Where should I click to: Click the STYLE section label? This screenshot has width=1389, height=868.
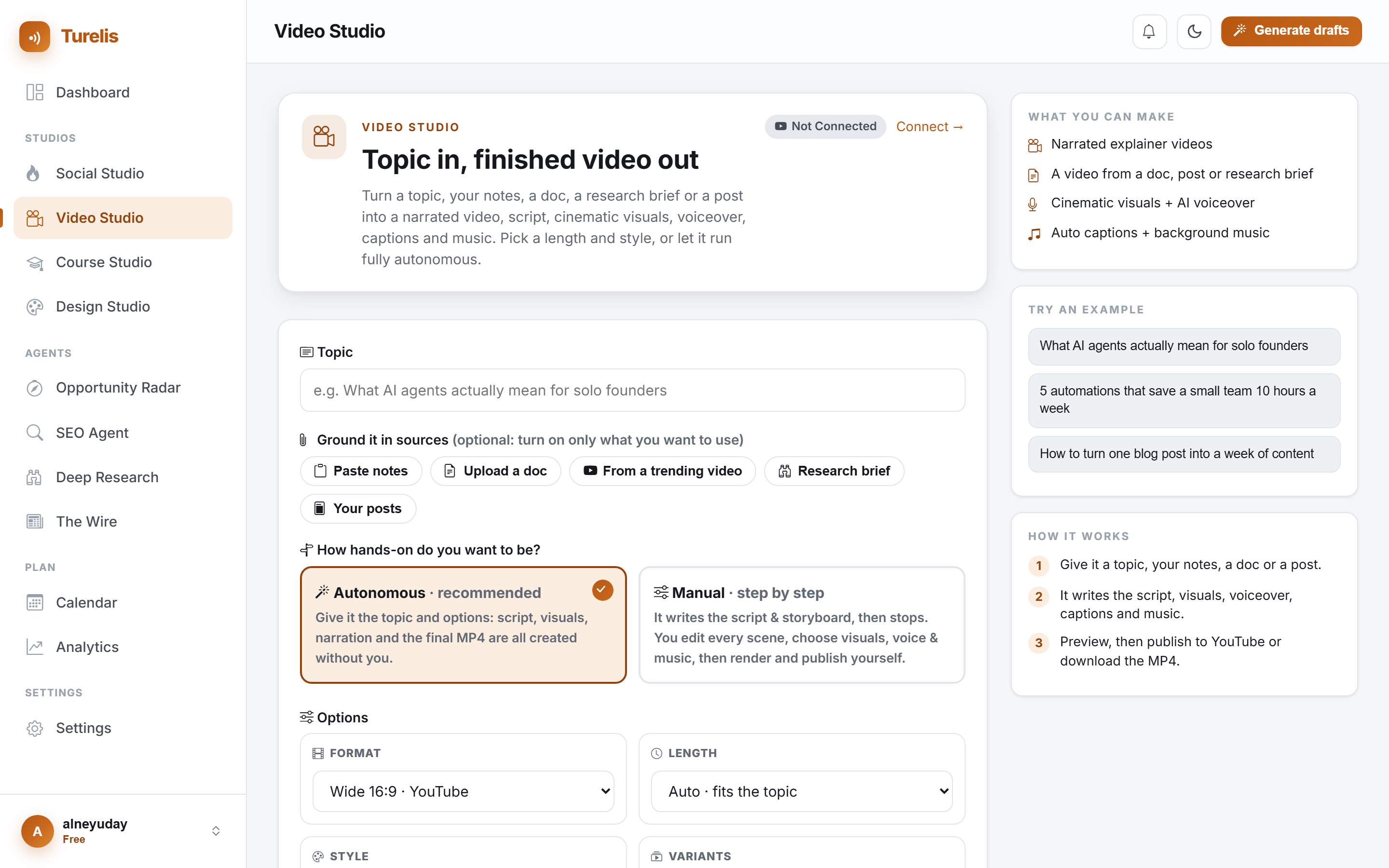click(x=349, y=856)
